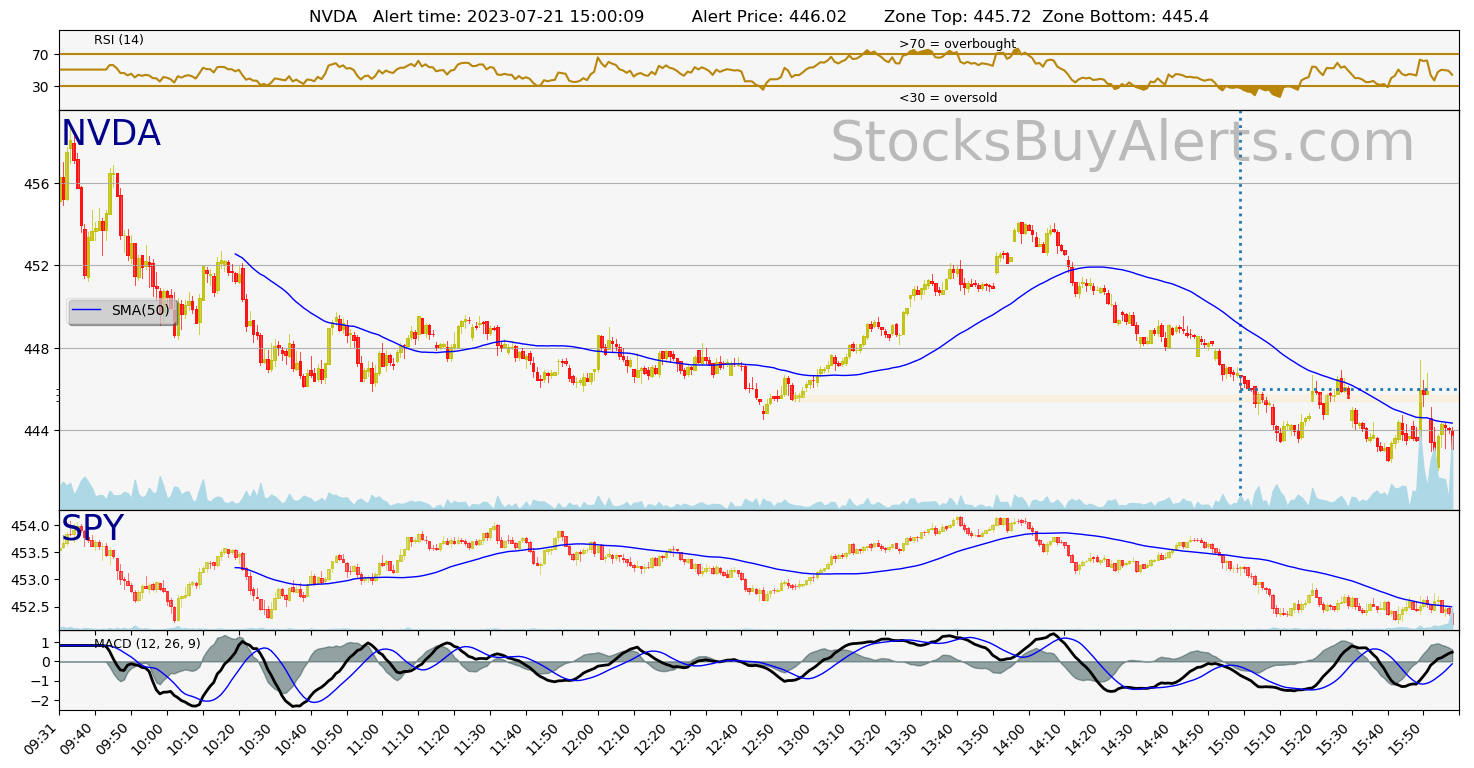Click the 14:30 time axis label
Image resolution: width=1474 pixels, height=768 pixels.
pos(1121,737)
